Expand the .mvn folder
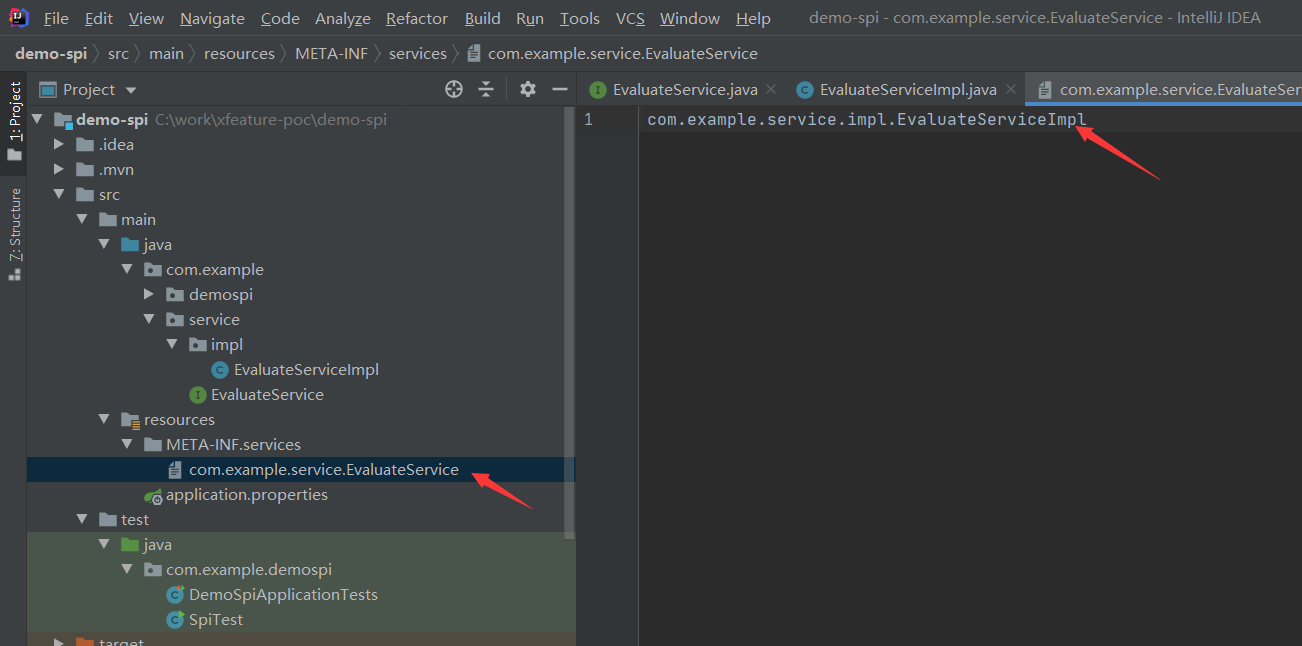The width and height of the screenshot is (1302, 646). tap(60, 170)
